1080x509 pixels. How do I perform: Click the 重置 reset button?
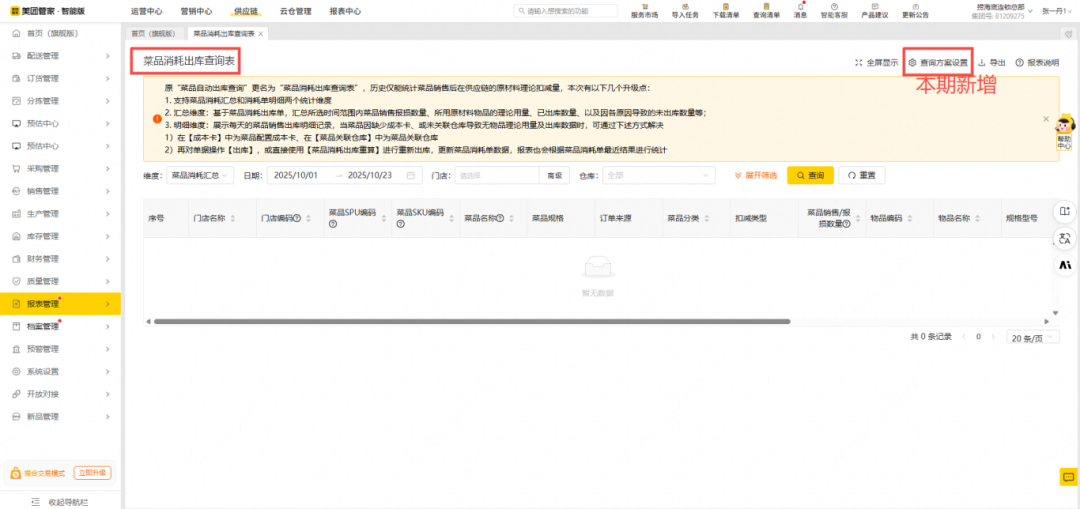862,175
